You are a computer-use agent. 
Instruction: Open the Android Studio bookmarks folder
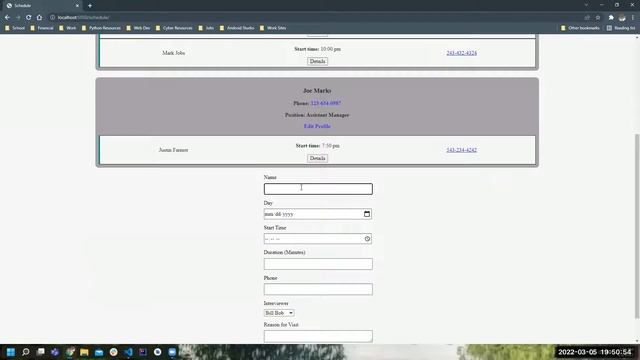click(237, 28)
